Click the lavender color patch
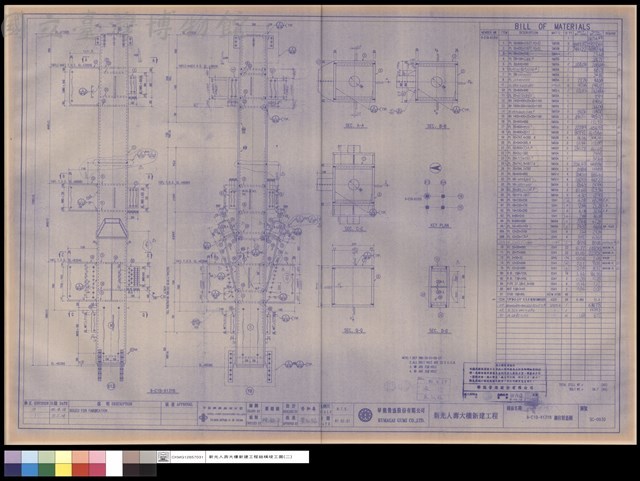 (13, 457)
